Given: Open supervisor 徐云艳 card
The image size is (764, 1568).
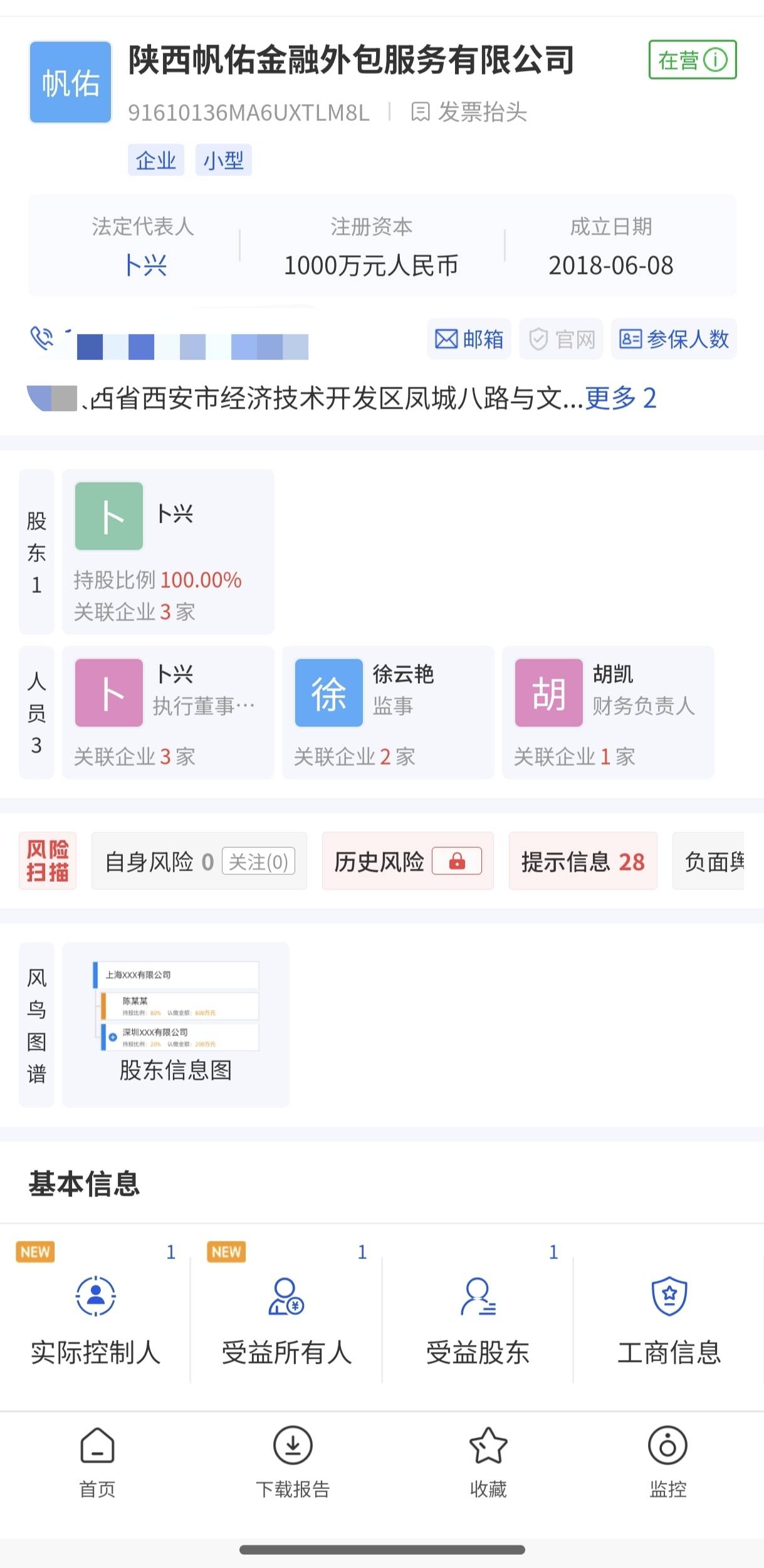Looking at the screenshot, I should click(x=388, y=712).
